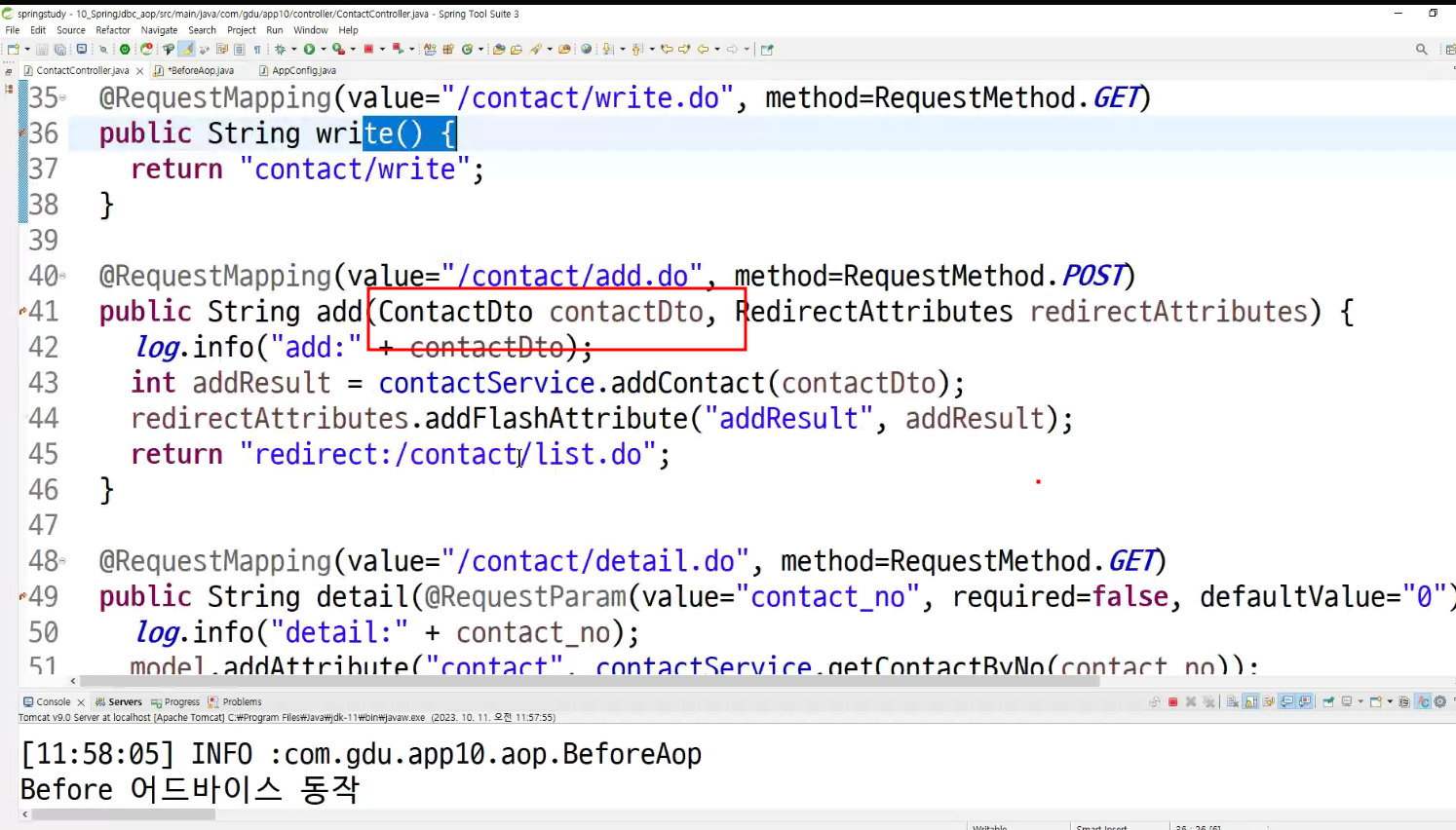
Task: Click the web browser globe icon
Action: pyautogui.click(x=587, y=49)
